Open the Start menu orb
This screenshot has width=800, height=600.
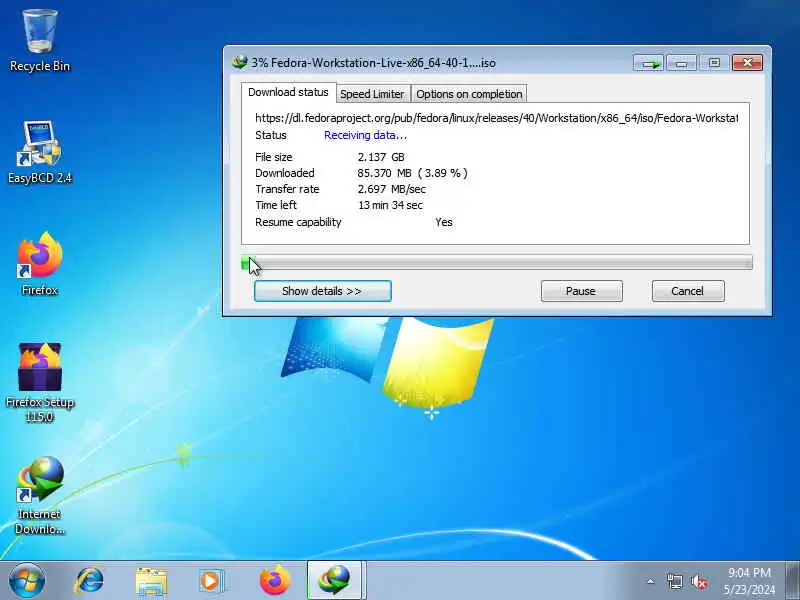[27, 581]
